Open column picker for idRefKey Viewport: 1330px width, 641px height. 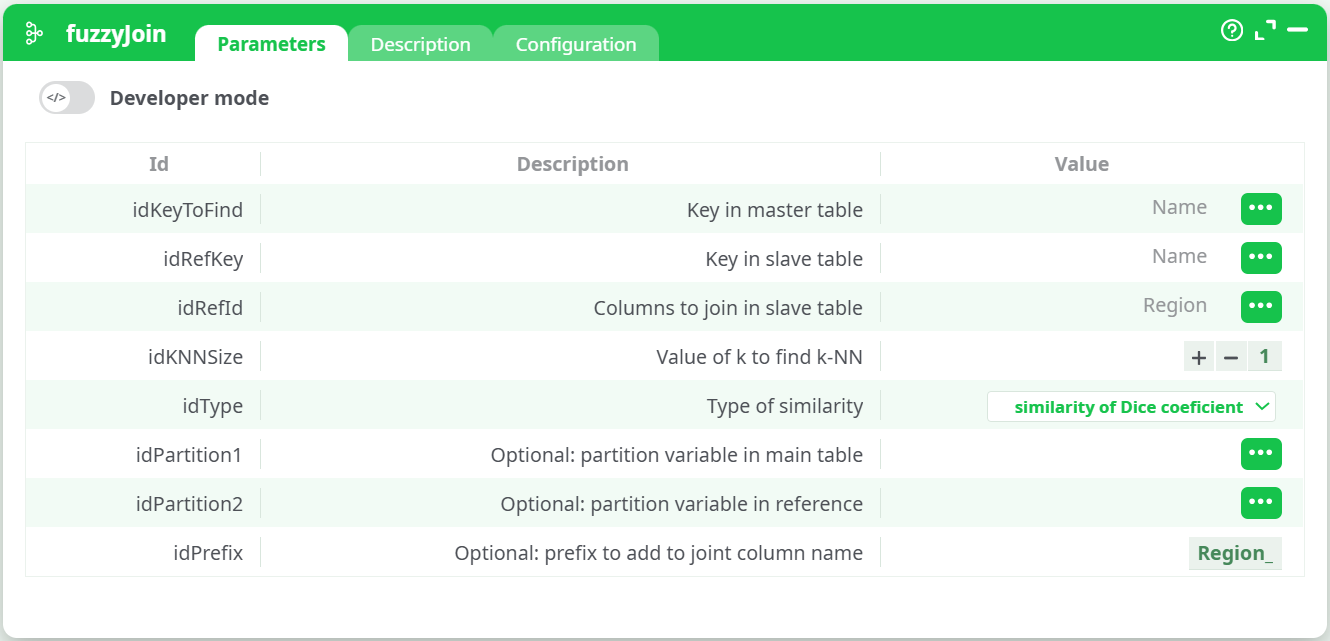coord(1261,257)
